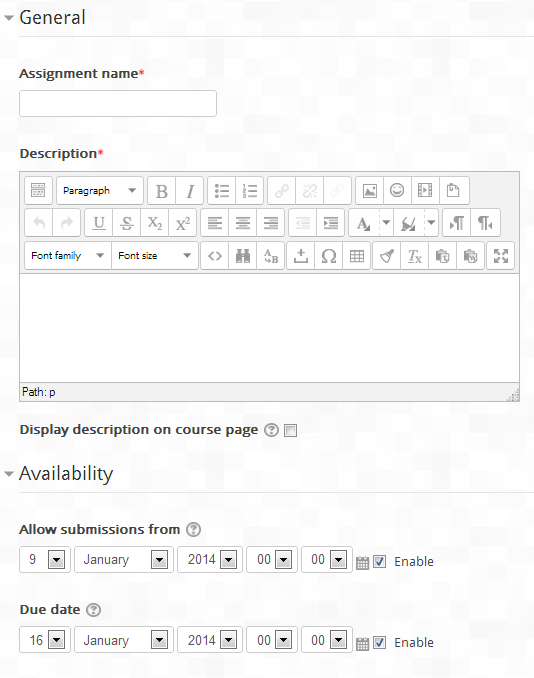Screen dimensions: 534x678
Task: Check Display description on course page
Action: click(291, 431)
